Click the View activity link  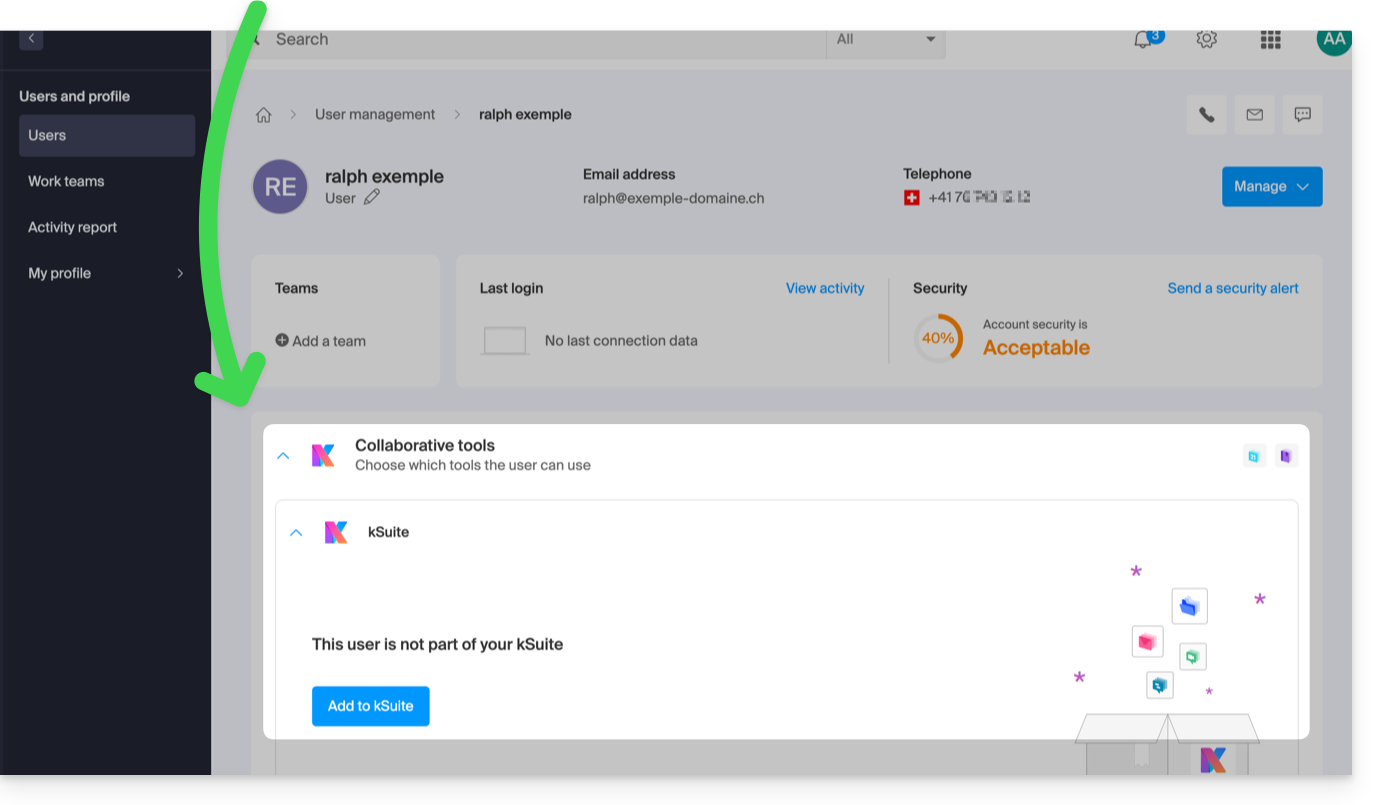pyautogui.click(x=824, y=288)
